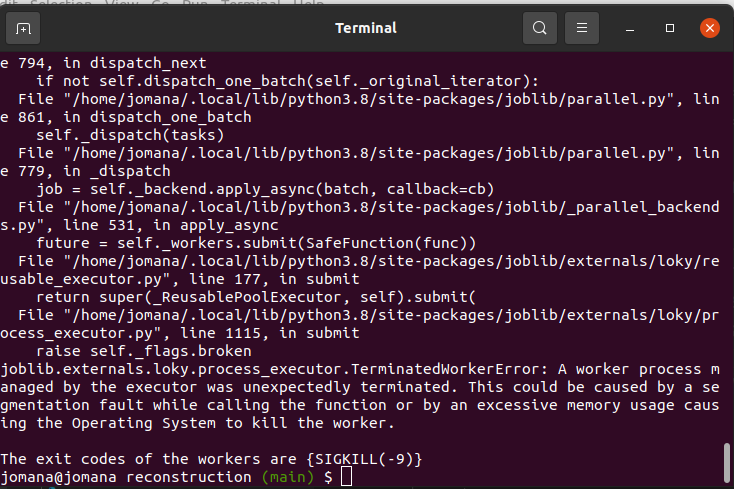The image size is (734, 489).
Task: Click 'job = self._backend.apply_async' line
Action: click(265, 189)
